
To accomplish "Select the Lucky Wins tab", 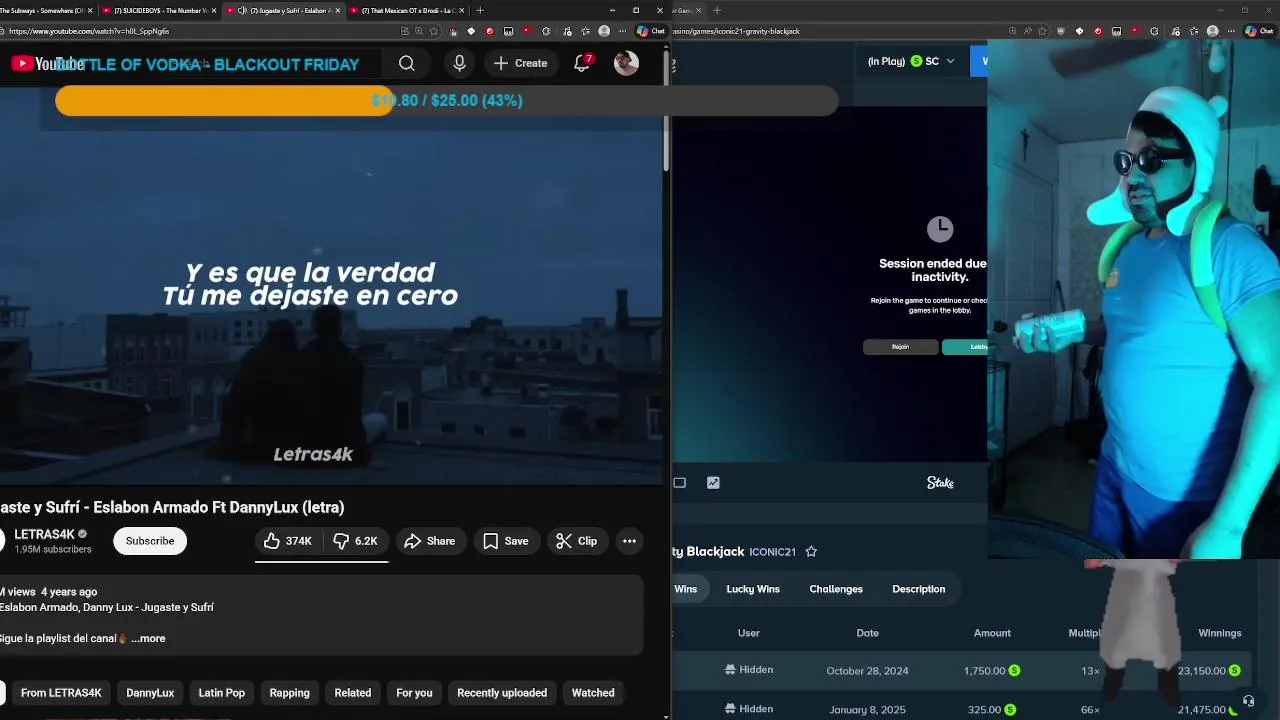I will (x=753, y=589).
